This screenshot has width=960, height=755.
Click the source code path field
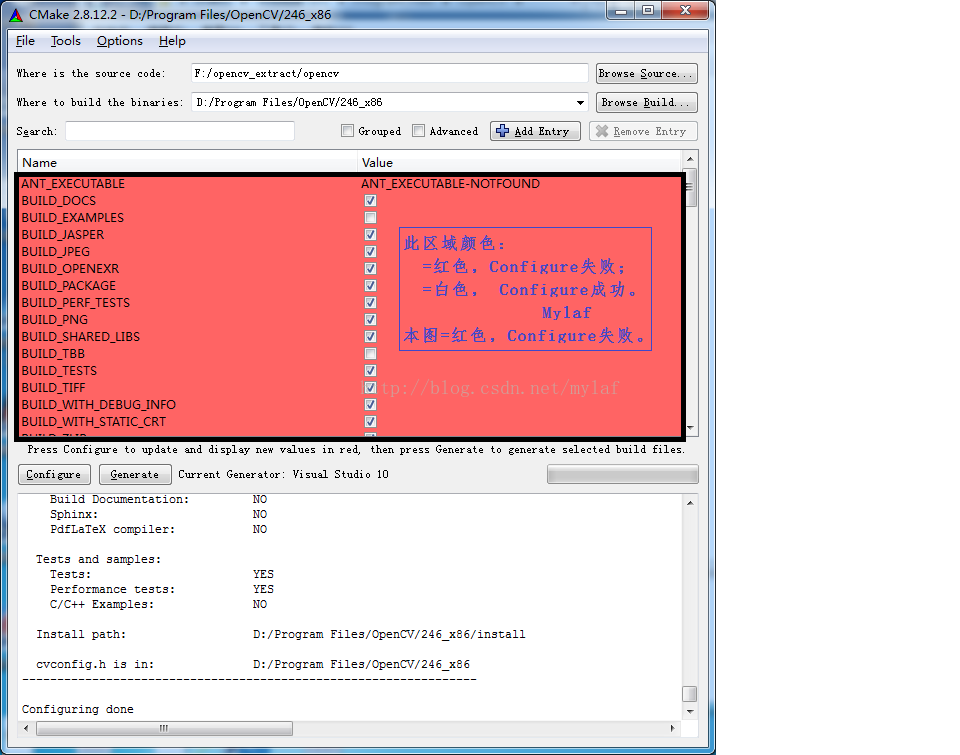389,73
